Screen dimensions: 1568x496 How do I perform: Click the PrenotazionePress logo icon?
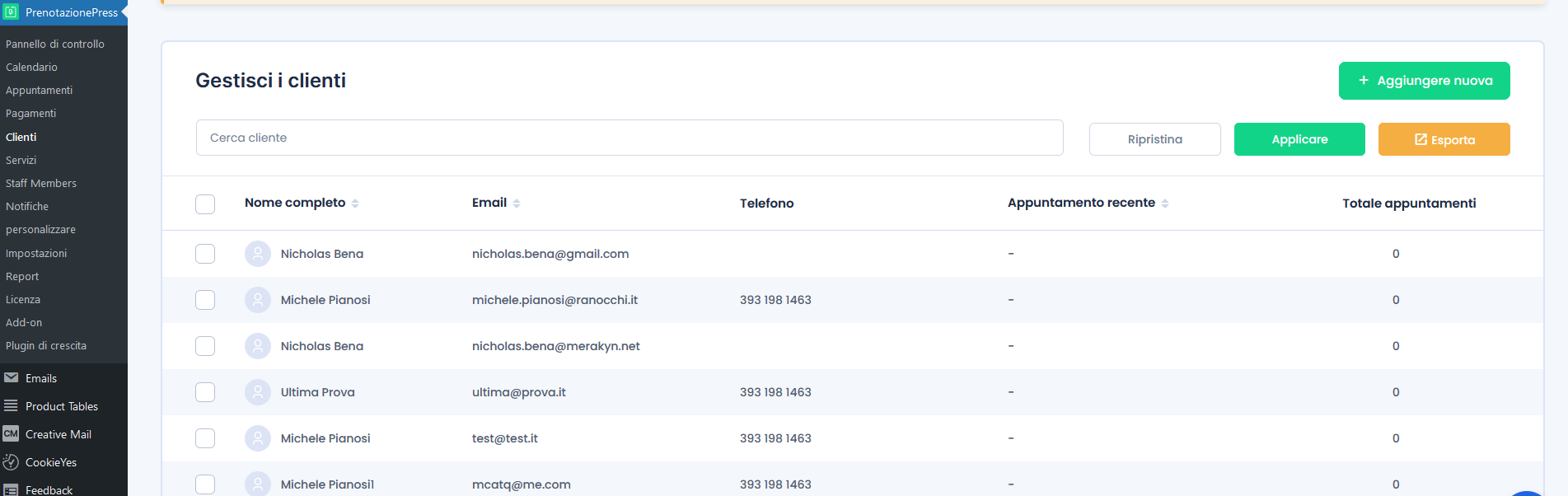point(11,12)
